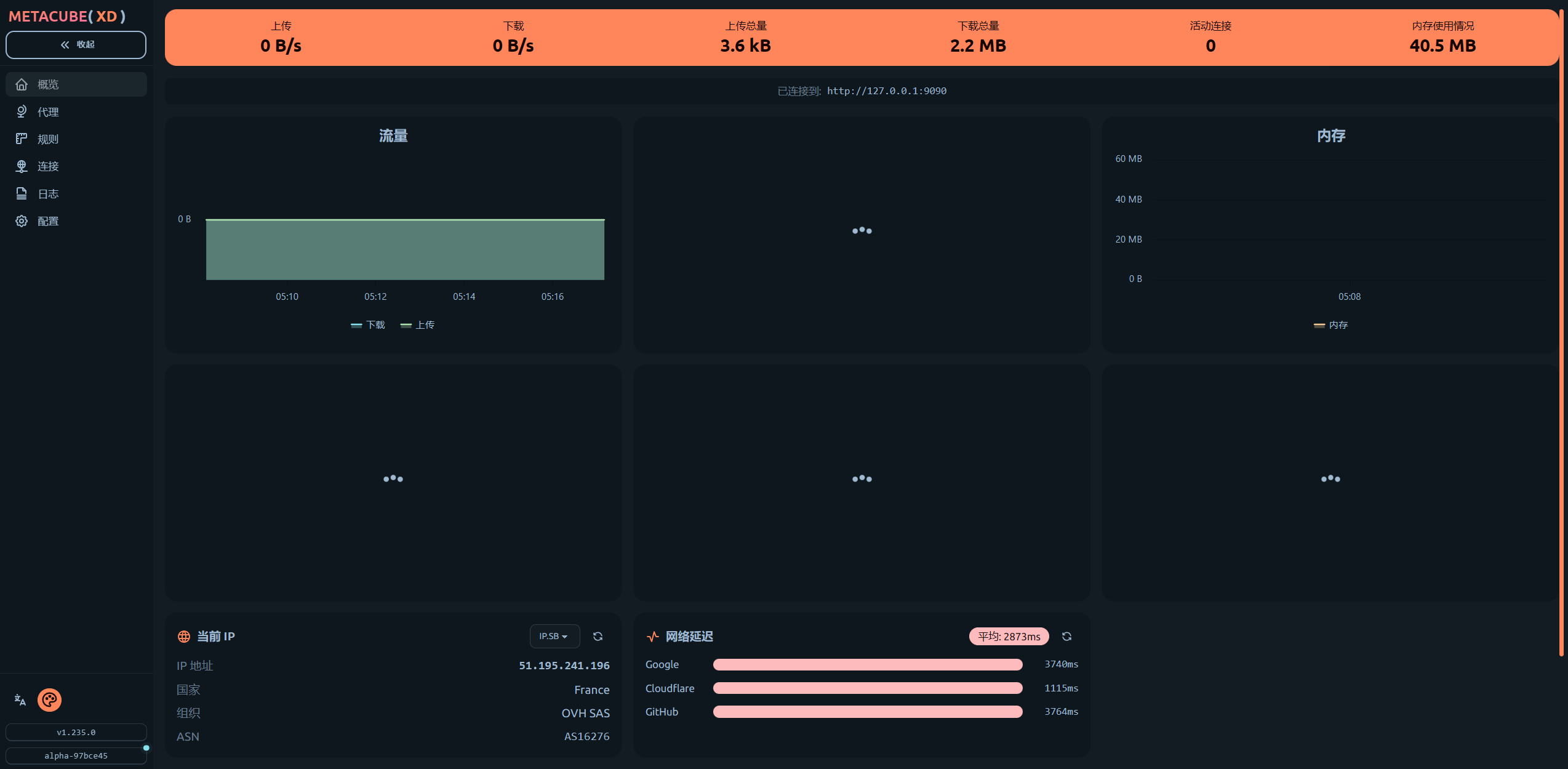Click the connected backend URL link
The image size is (1568, 769).
(x=886, y=91)
